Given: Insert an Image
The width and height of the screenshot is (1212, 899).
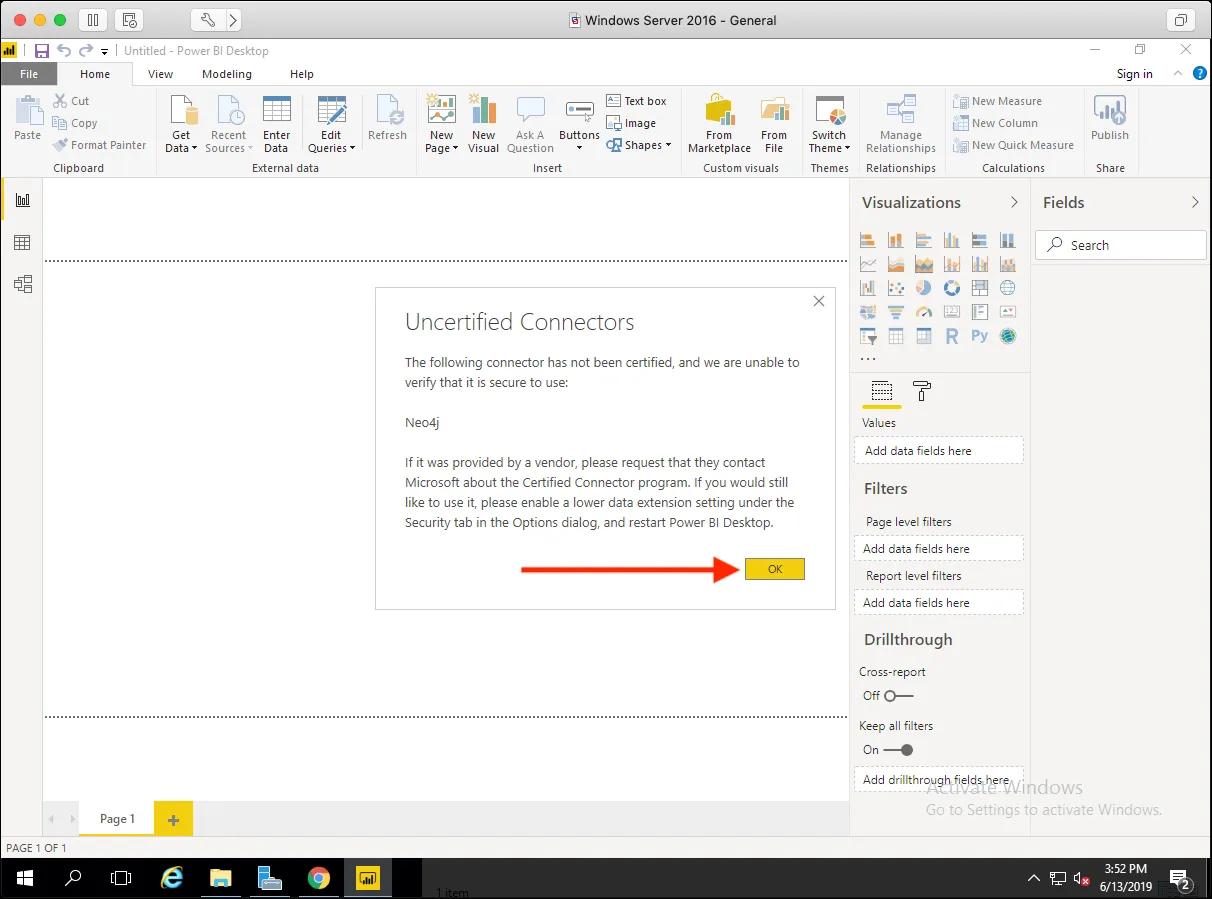Looking at the screenshot, I should [631, 123].
